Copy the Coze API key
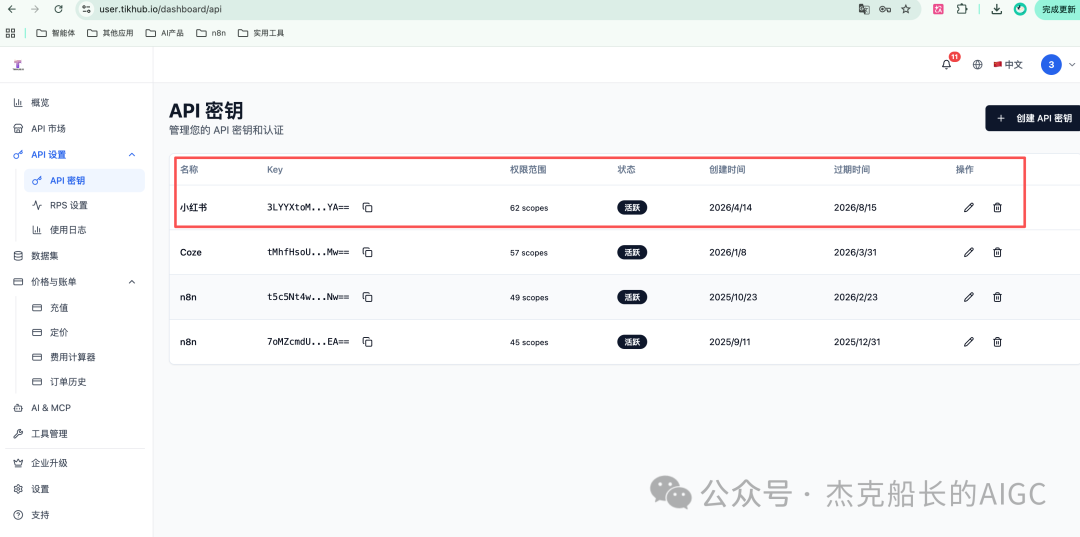 [368, 253]
